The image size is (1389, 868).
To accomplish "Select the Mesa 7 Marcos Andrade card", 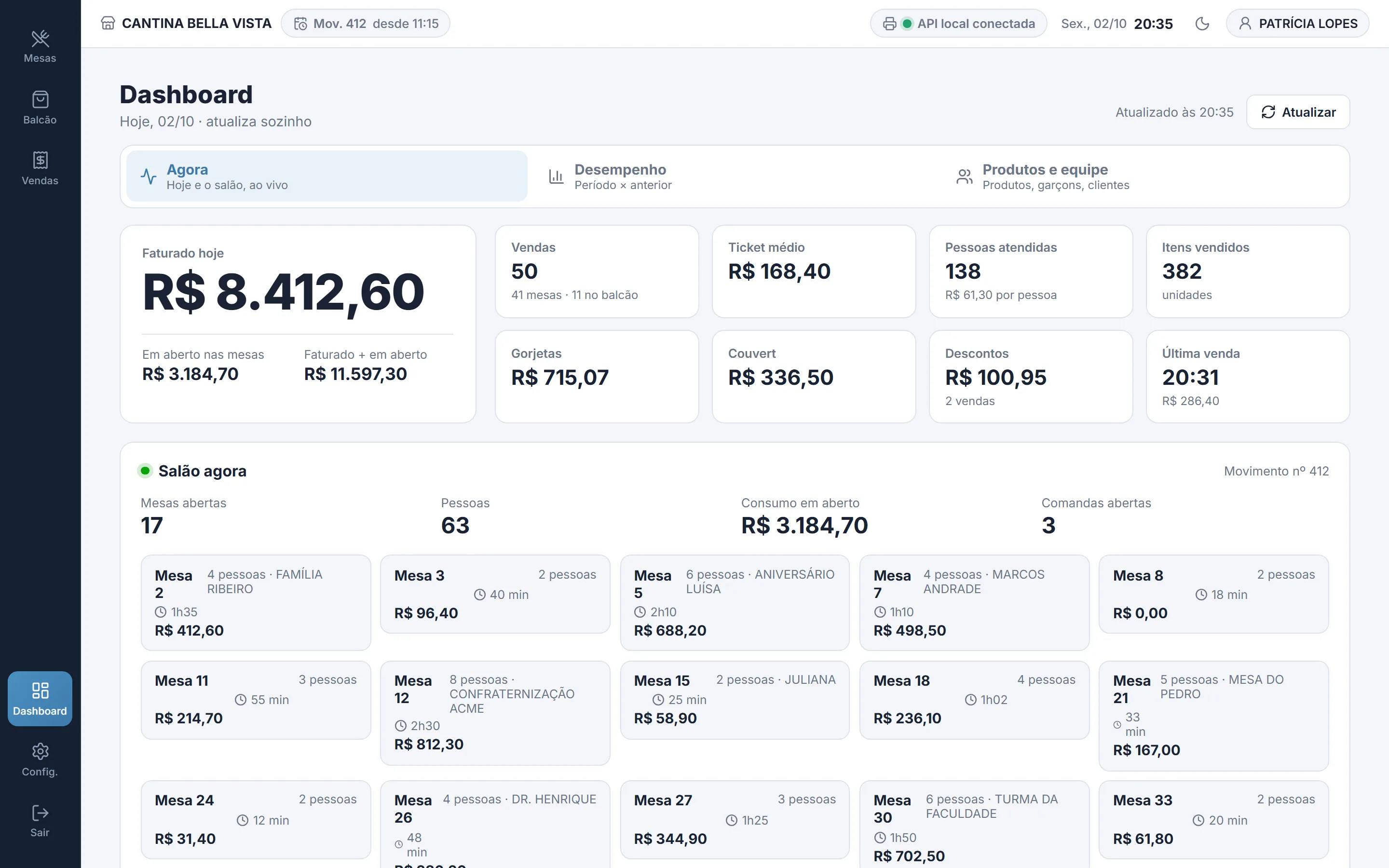I will 974,602.
